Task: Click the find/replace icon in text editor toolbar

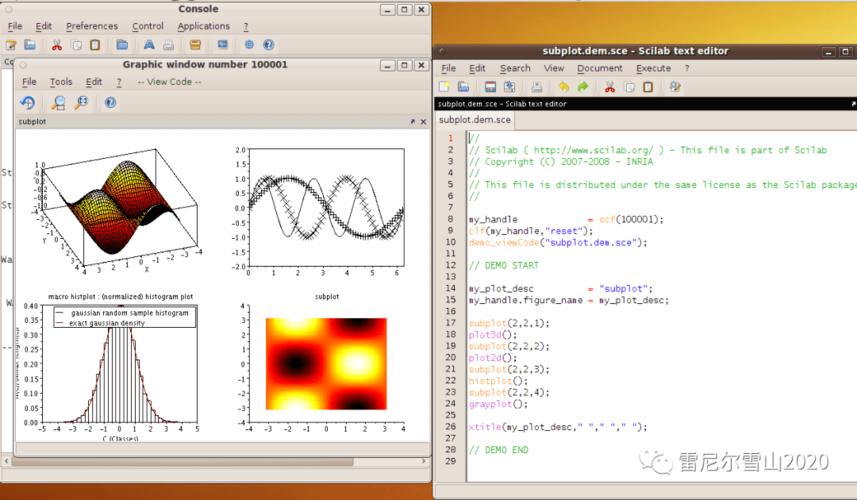Action: click(675, 86)
